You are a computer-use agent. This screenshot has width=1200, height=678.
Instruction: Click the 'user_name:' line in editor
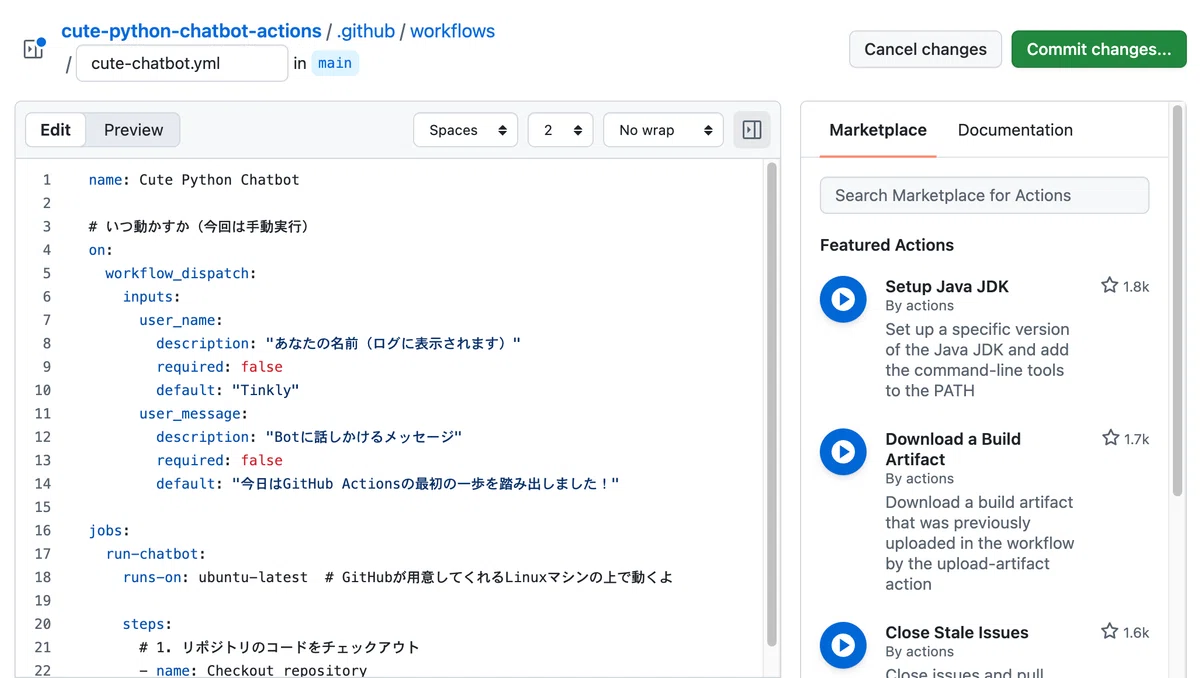[181, 320]
